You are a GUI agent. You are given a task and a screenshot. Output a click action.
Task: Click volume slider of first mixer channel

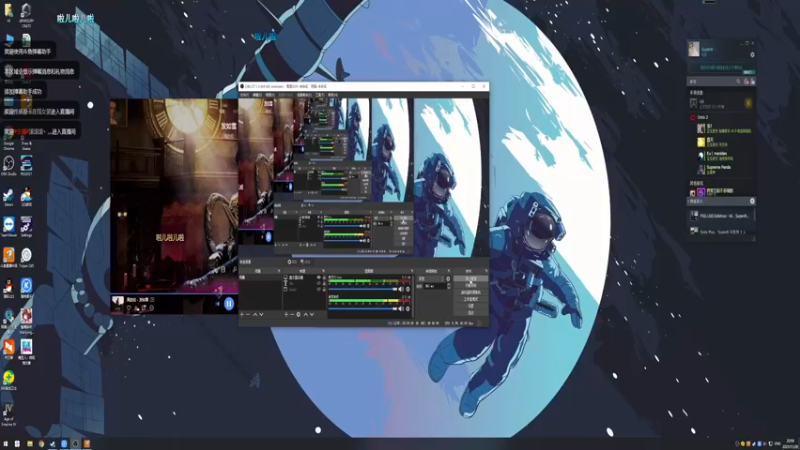363,289
